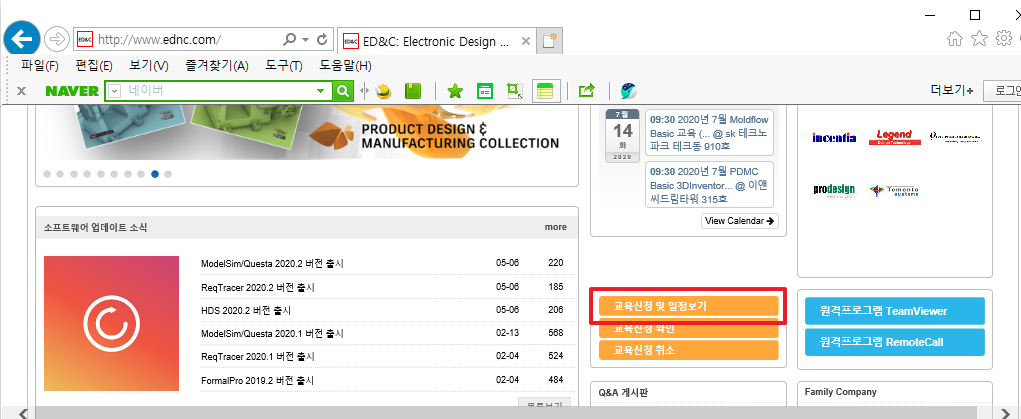Expand the Naver search box dropdown arrow

[x=321, y=91]
